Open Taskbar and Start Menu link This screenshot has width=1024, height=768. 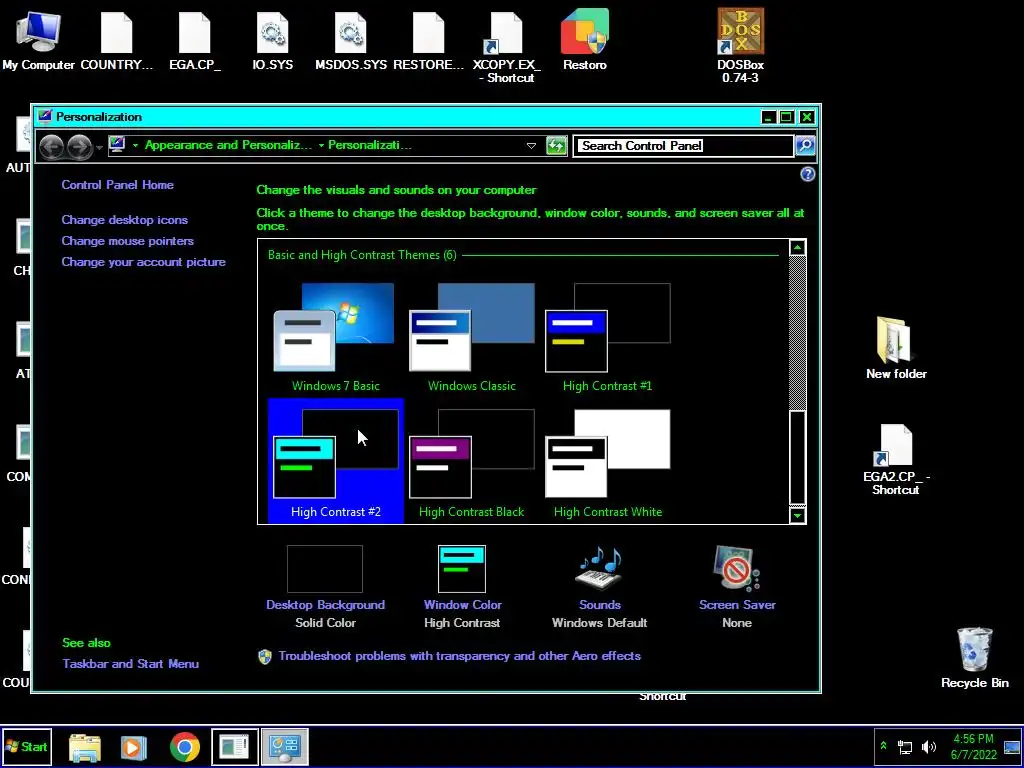coord(131,664)
